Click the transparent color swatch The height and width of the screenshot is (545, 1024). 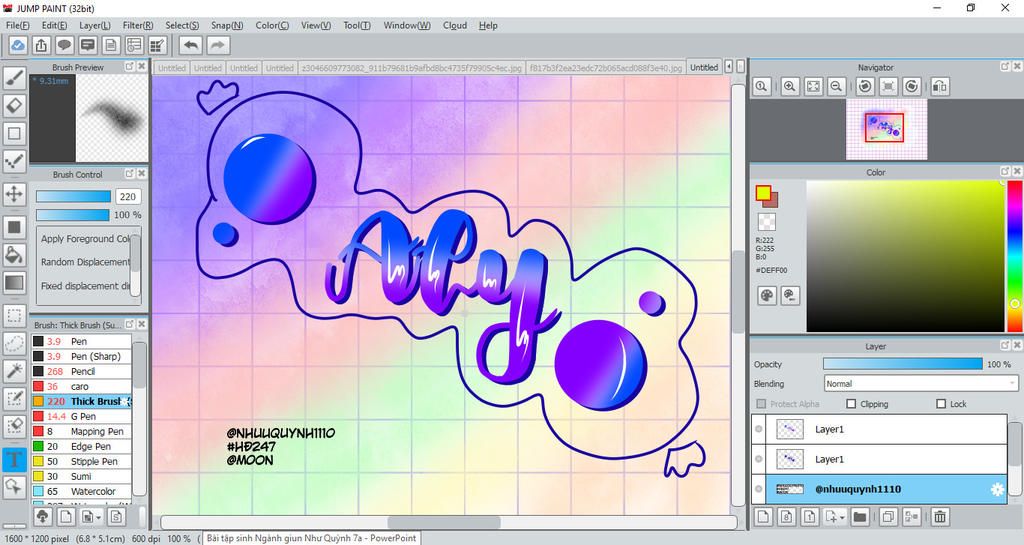click(x=767, y=221)
